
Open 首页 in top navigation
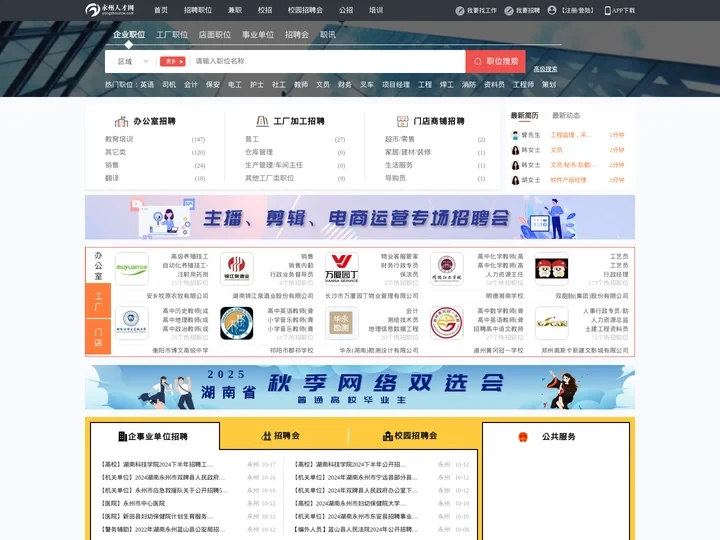pos(161,10)
